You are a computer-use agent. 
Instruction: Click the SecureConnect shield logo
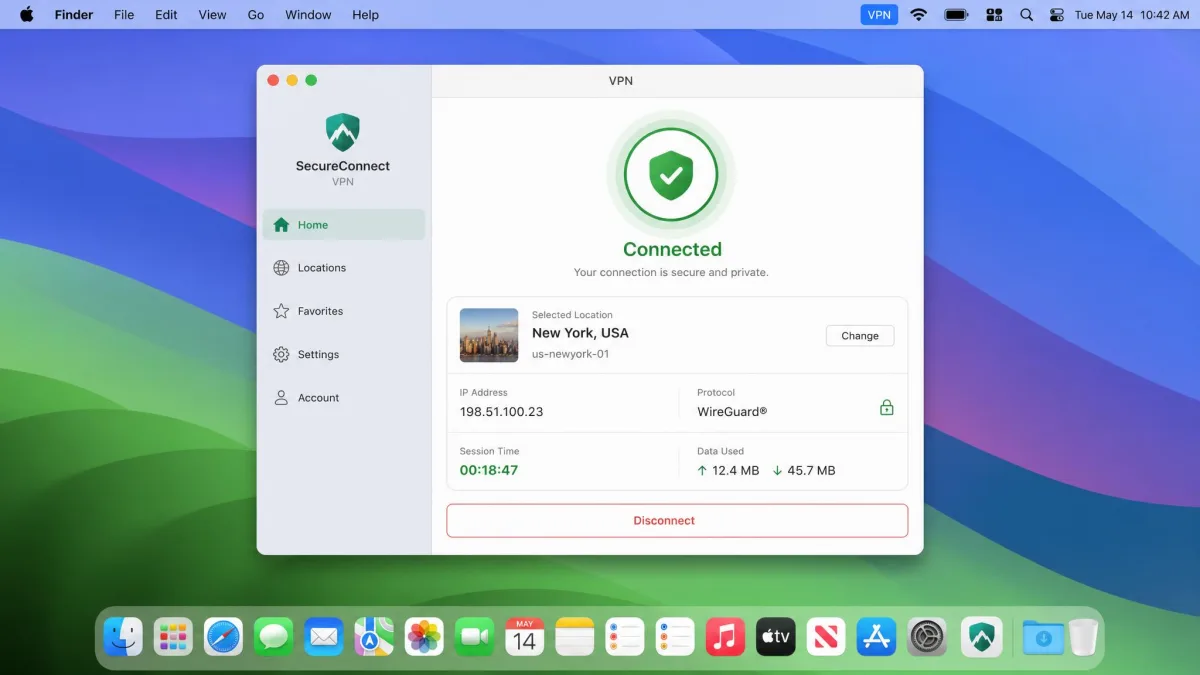(x=343, y=133)
